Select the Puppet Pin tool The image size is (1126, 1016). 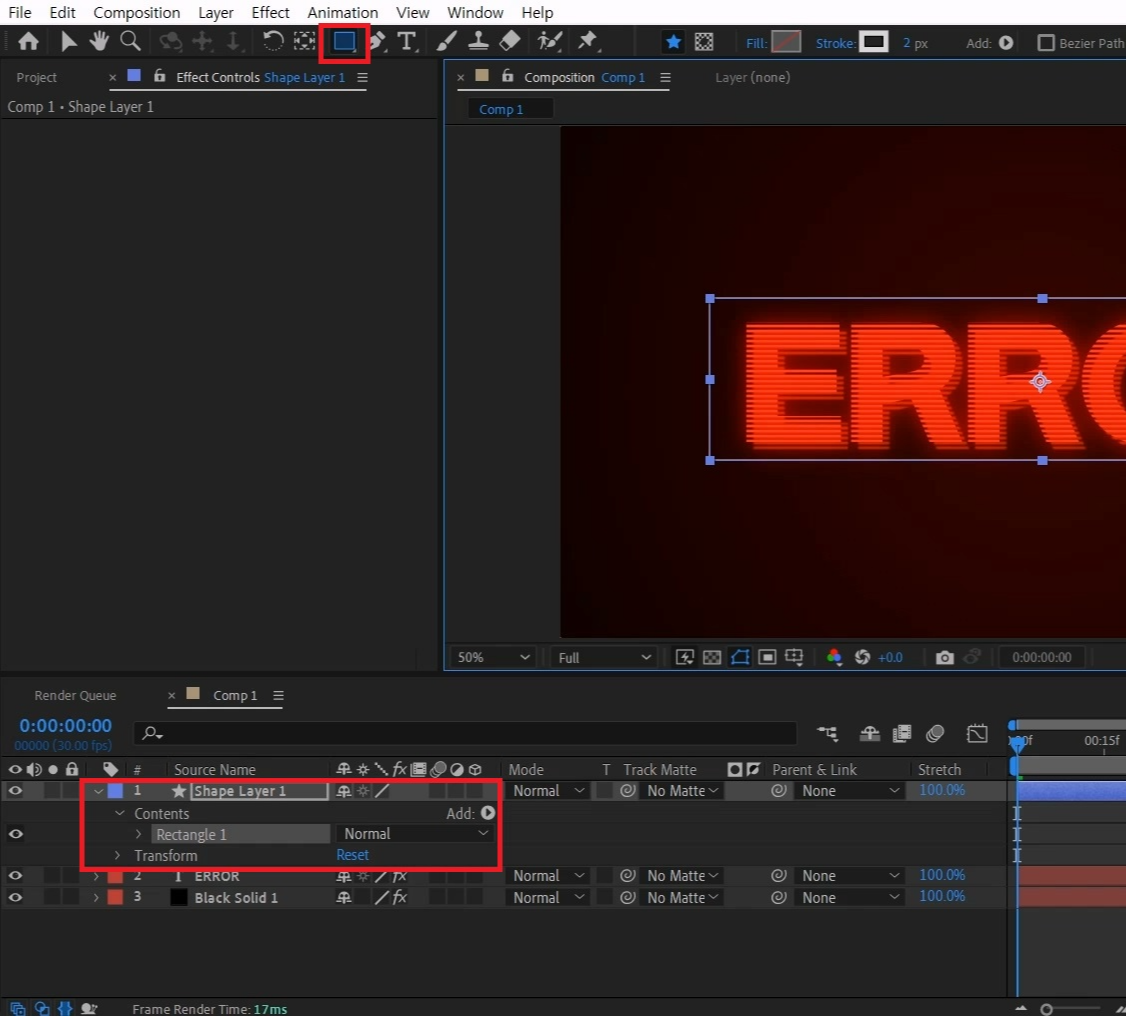click(588, 42)
